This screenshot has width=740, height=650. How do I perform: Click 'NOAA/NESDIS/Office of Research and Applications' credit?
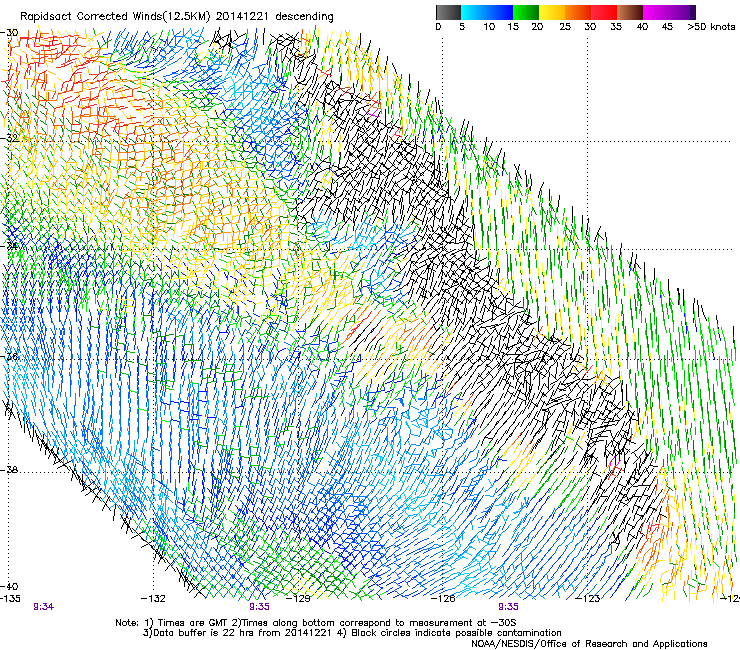click(x=589, y=644)
